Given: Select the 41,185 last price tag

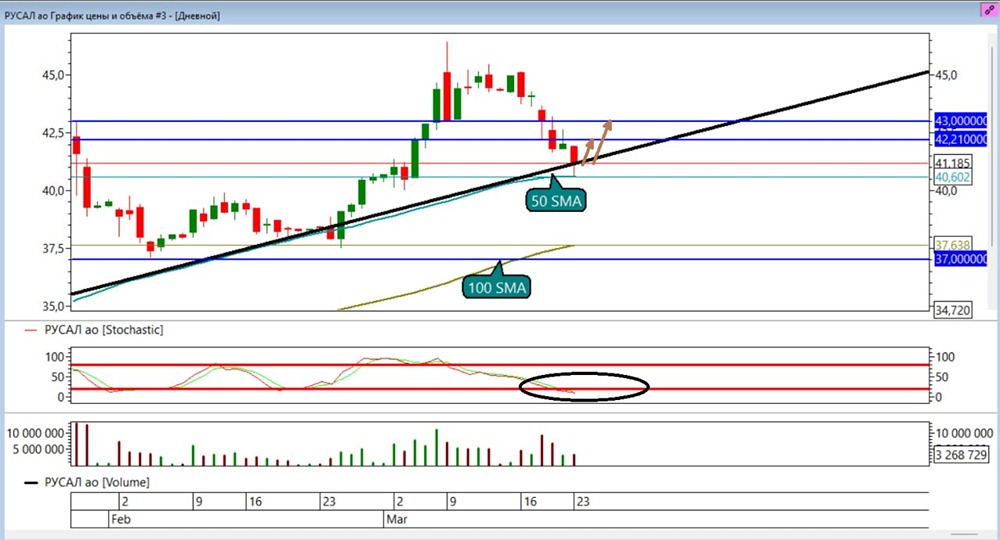Looking at the screenshot, I should point(953,163).
